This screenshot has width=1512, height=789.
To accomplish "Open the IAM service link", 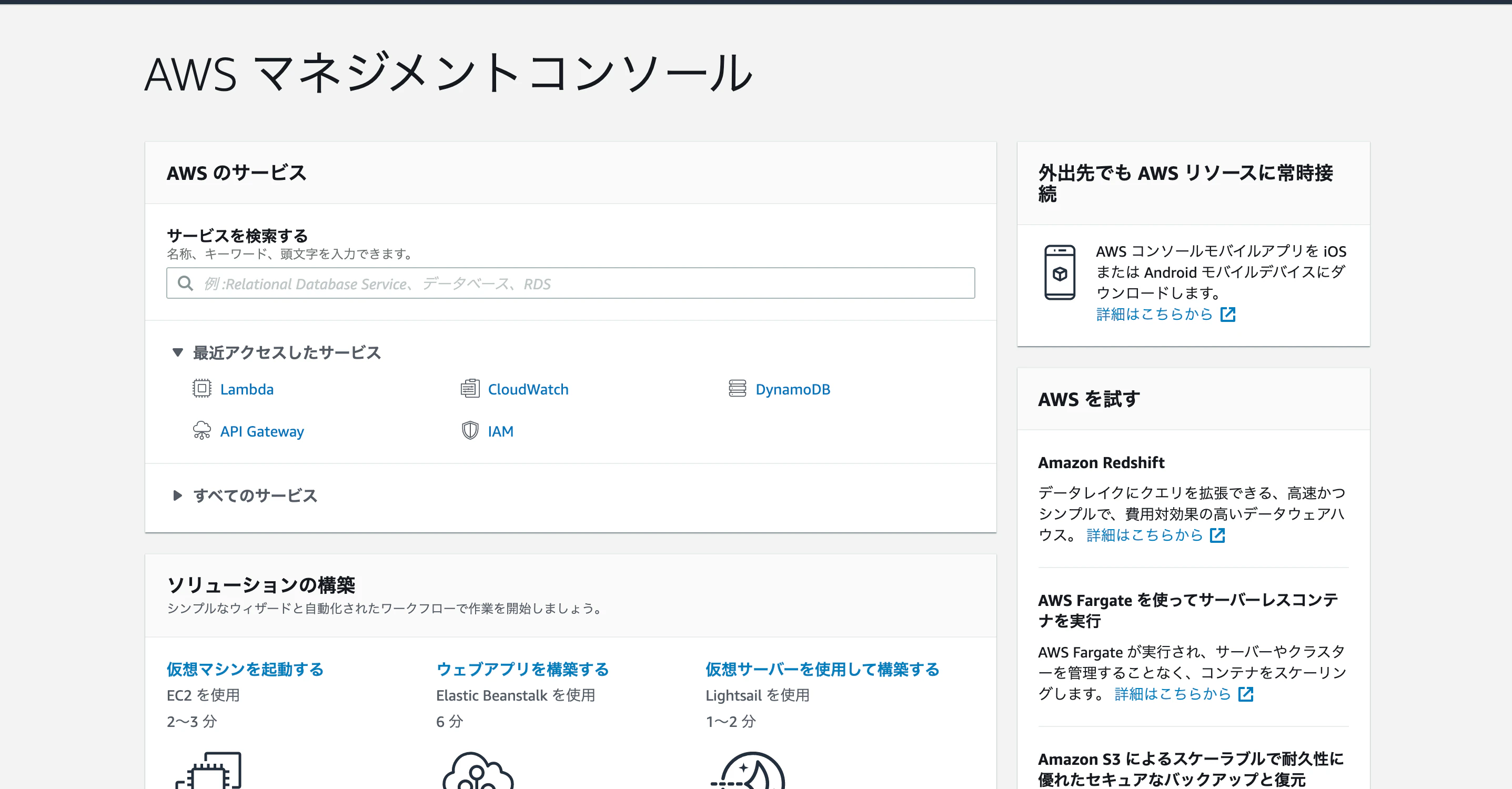I will [501, 431].
